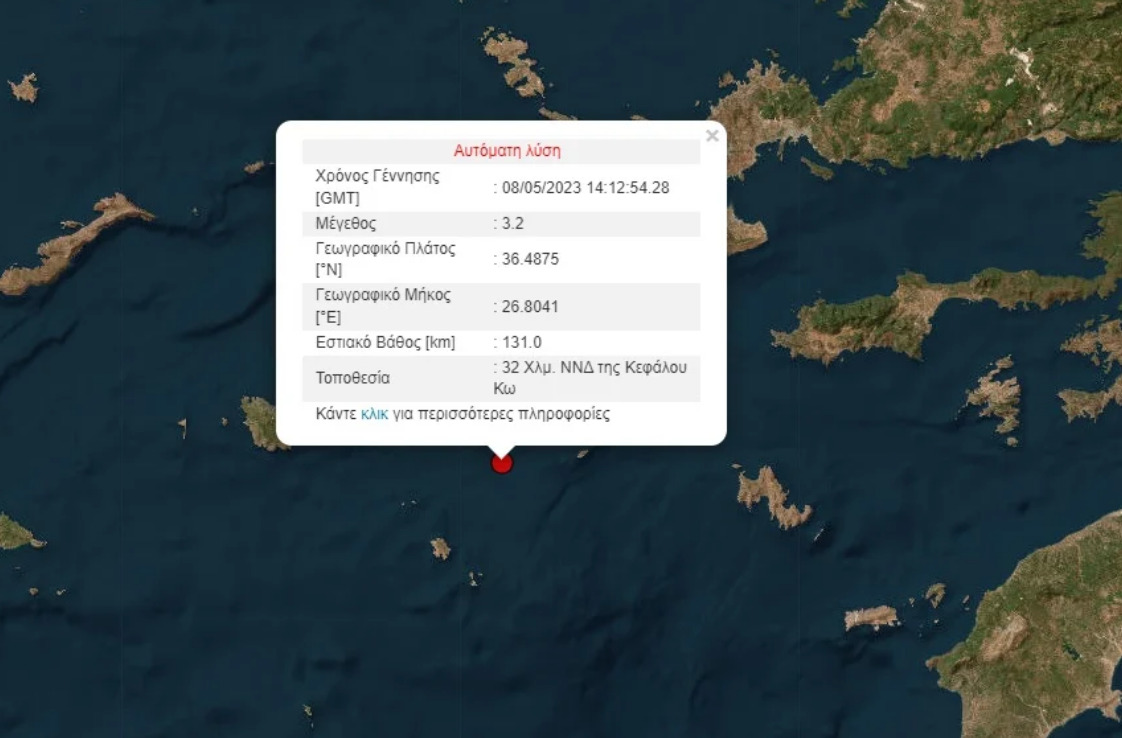The height and width of the screenshot is (738, 1122).
Task: Click Rhodes, the large landmass at bottom right
Action: pyautogui.click(x=1040, y=630)
